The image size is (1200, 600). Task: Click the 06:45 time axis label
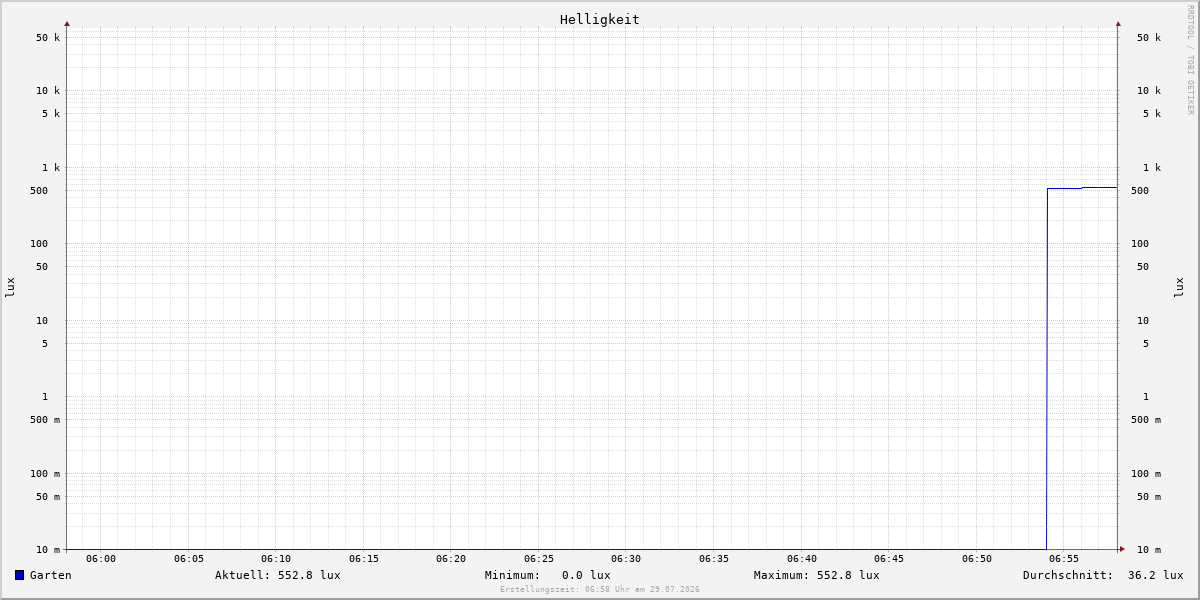point(889,559)
